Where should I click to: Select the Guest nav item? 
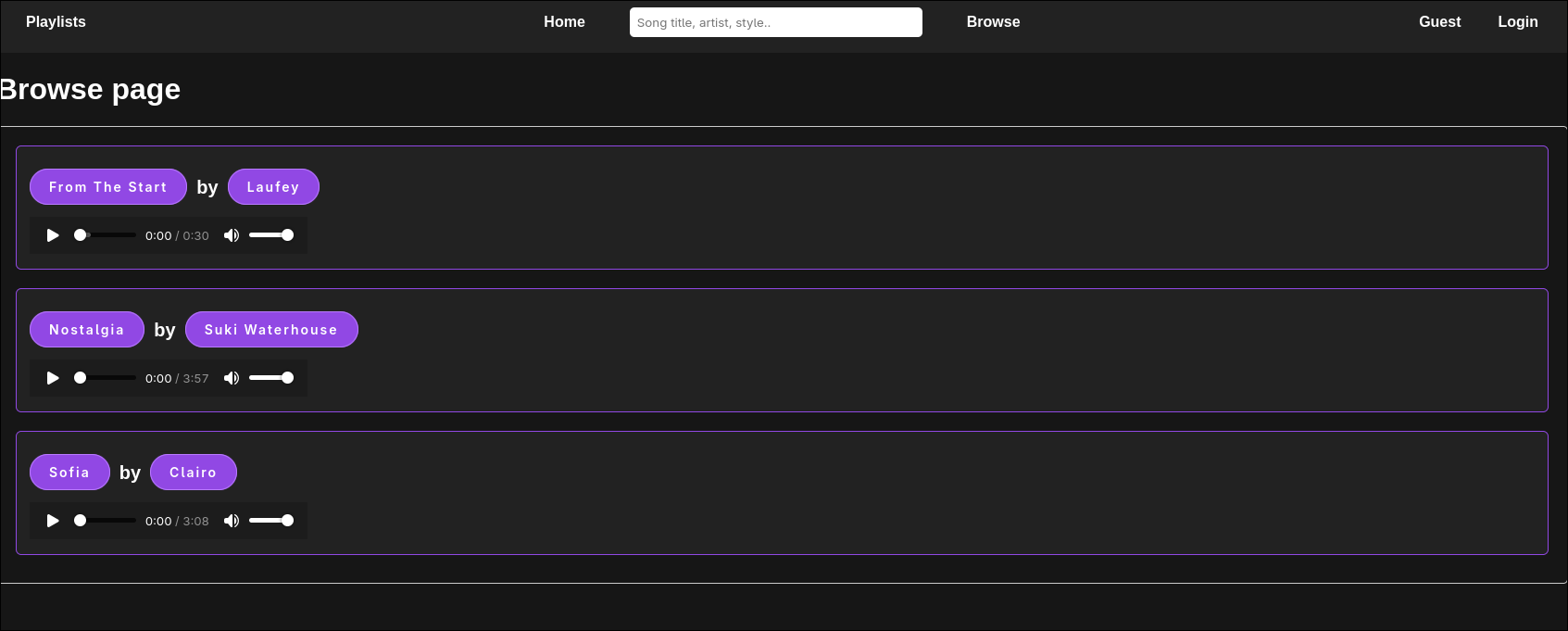tap(1439, 22)
